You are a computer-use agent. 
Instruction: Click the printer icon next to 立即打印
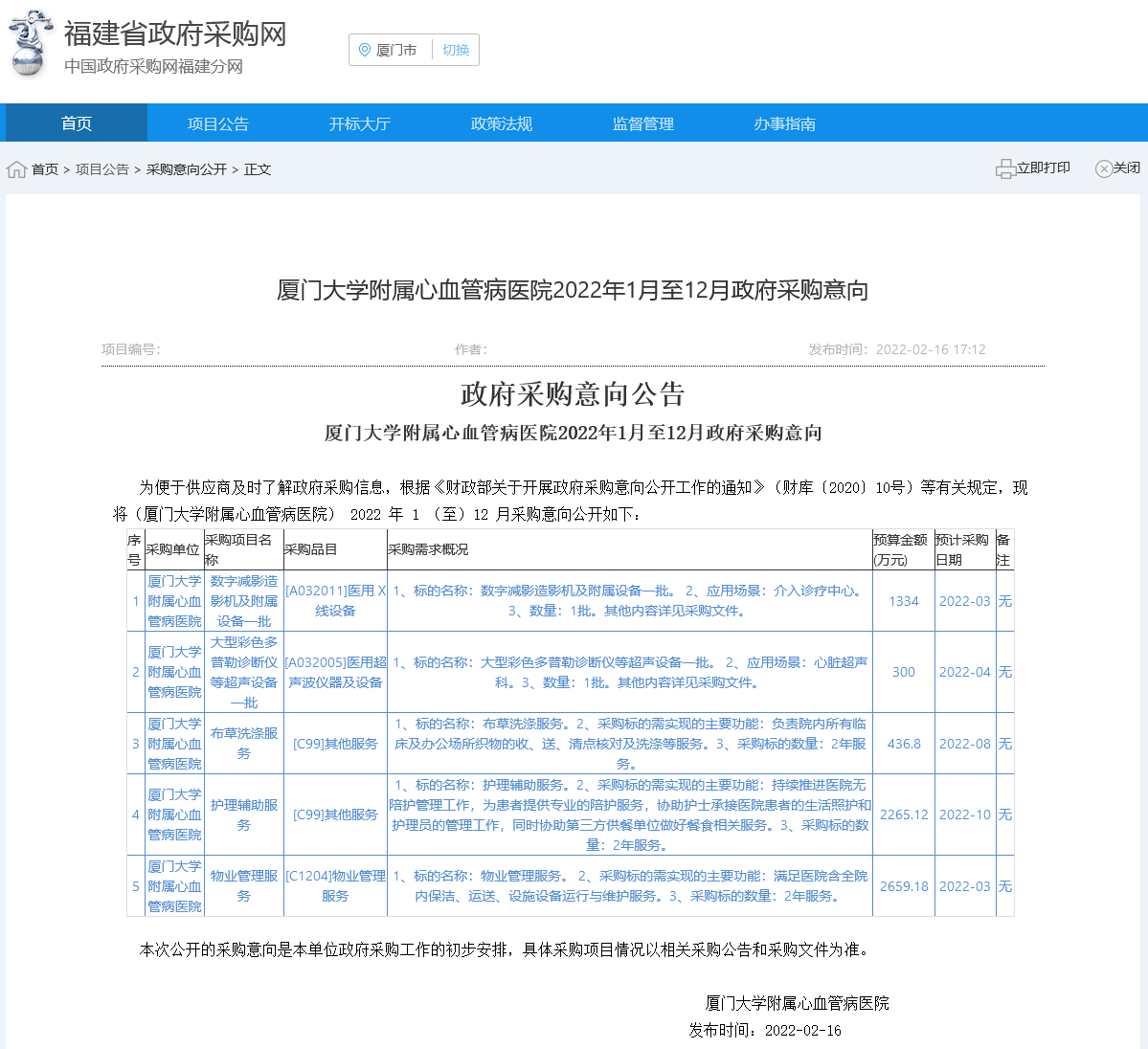point(1005,167)
